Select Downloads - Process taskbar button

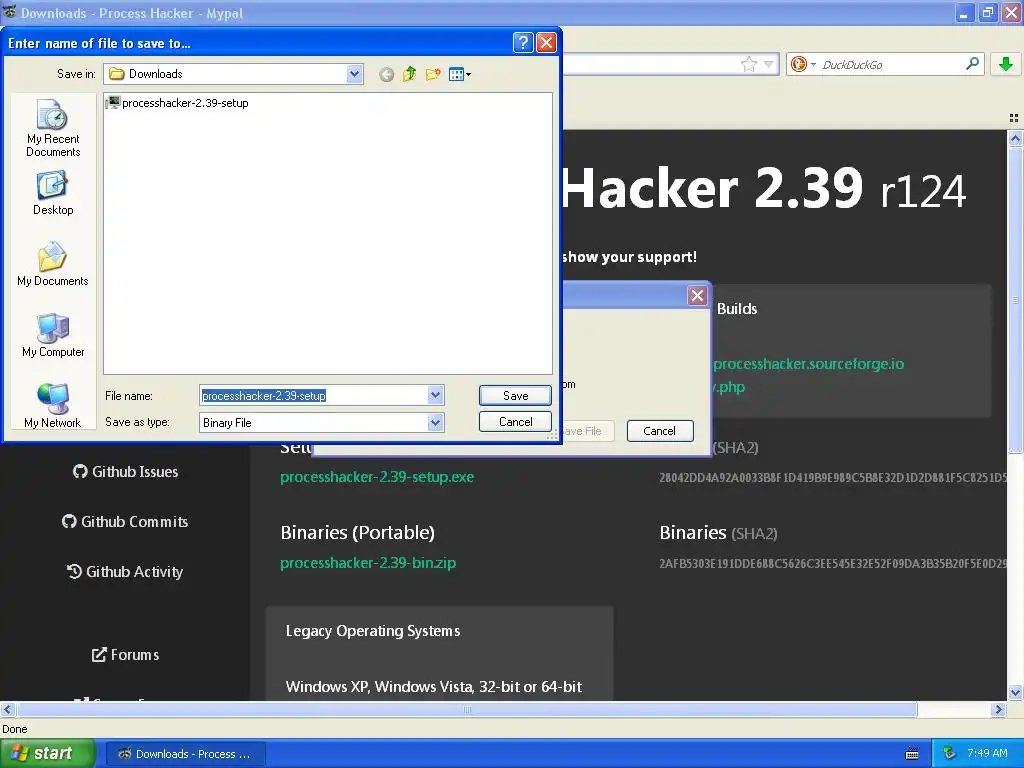(185, 754)
